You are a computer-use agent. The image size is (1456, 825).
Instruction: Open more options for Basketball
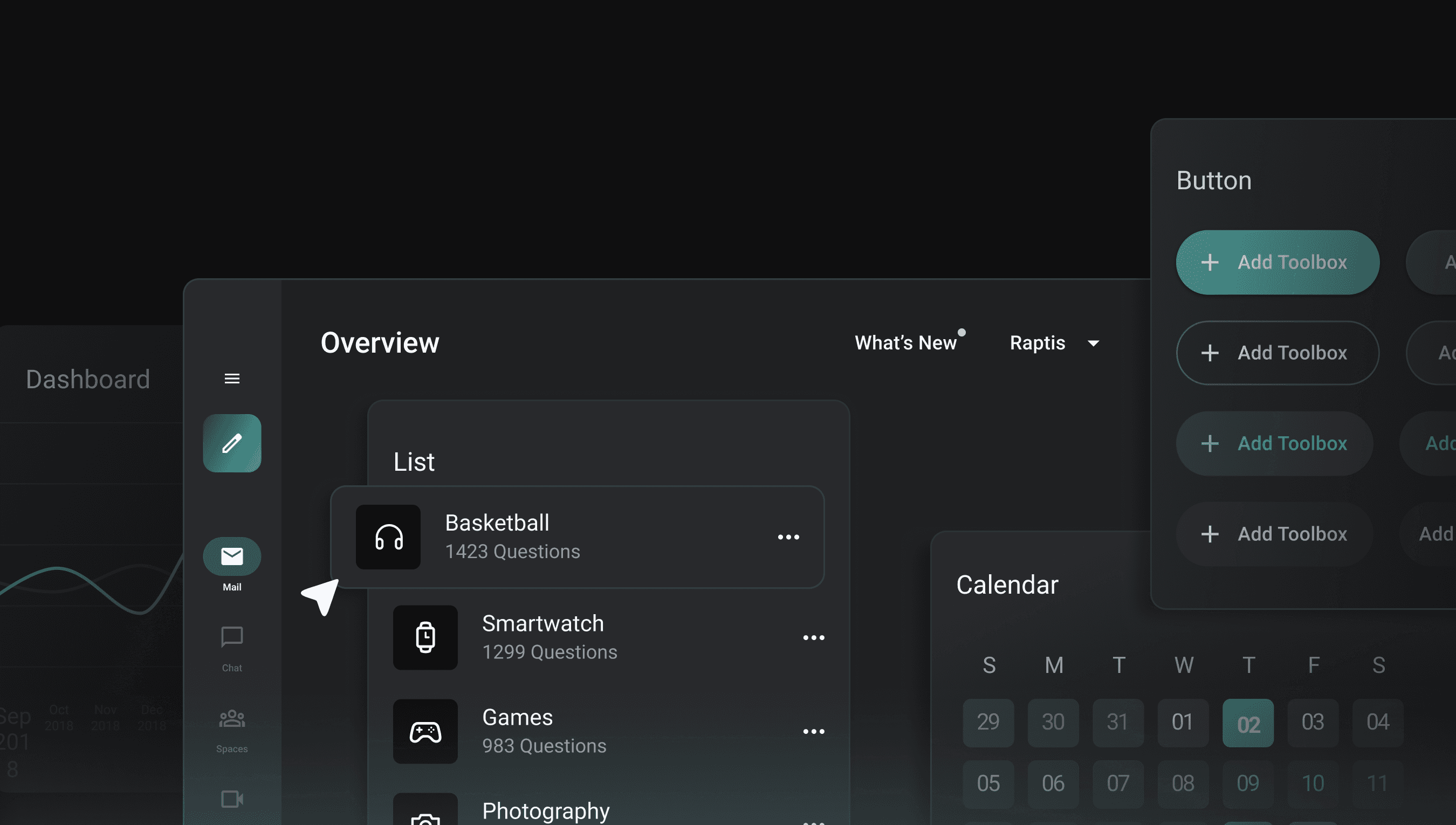[x=788, y=537]
